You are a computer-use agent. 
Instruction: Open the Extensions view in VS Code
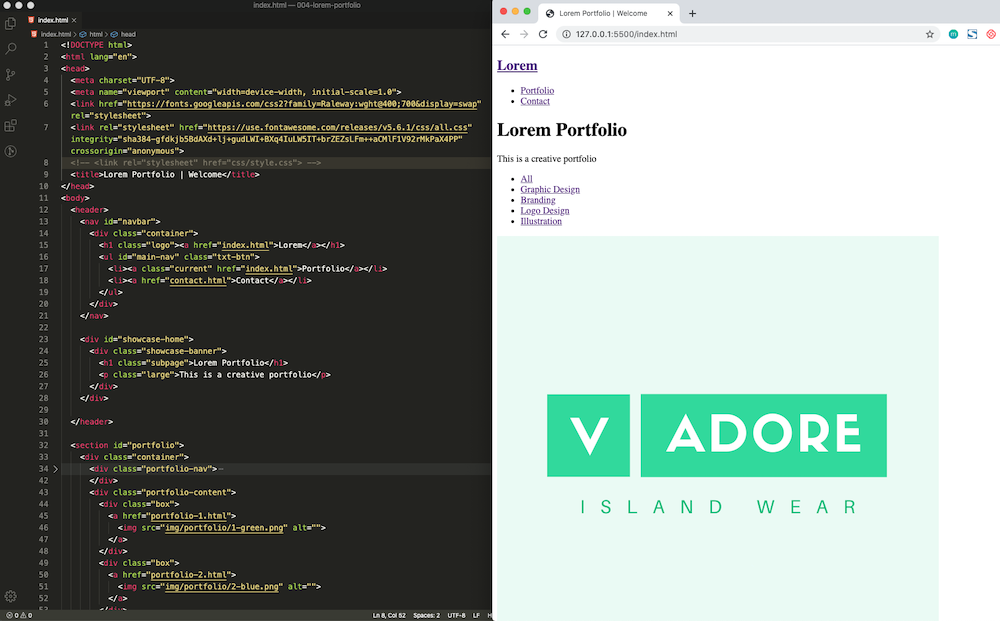point(10,126)
